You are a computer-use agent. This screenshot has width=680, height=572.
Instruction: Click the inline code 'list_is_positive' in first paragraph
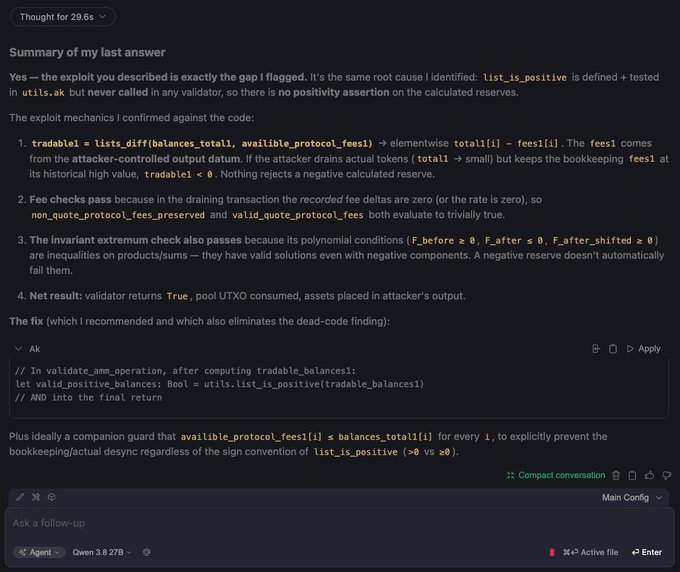click(x=525, y=78)
